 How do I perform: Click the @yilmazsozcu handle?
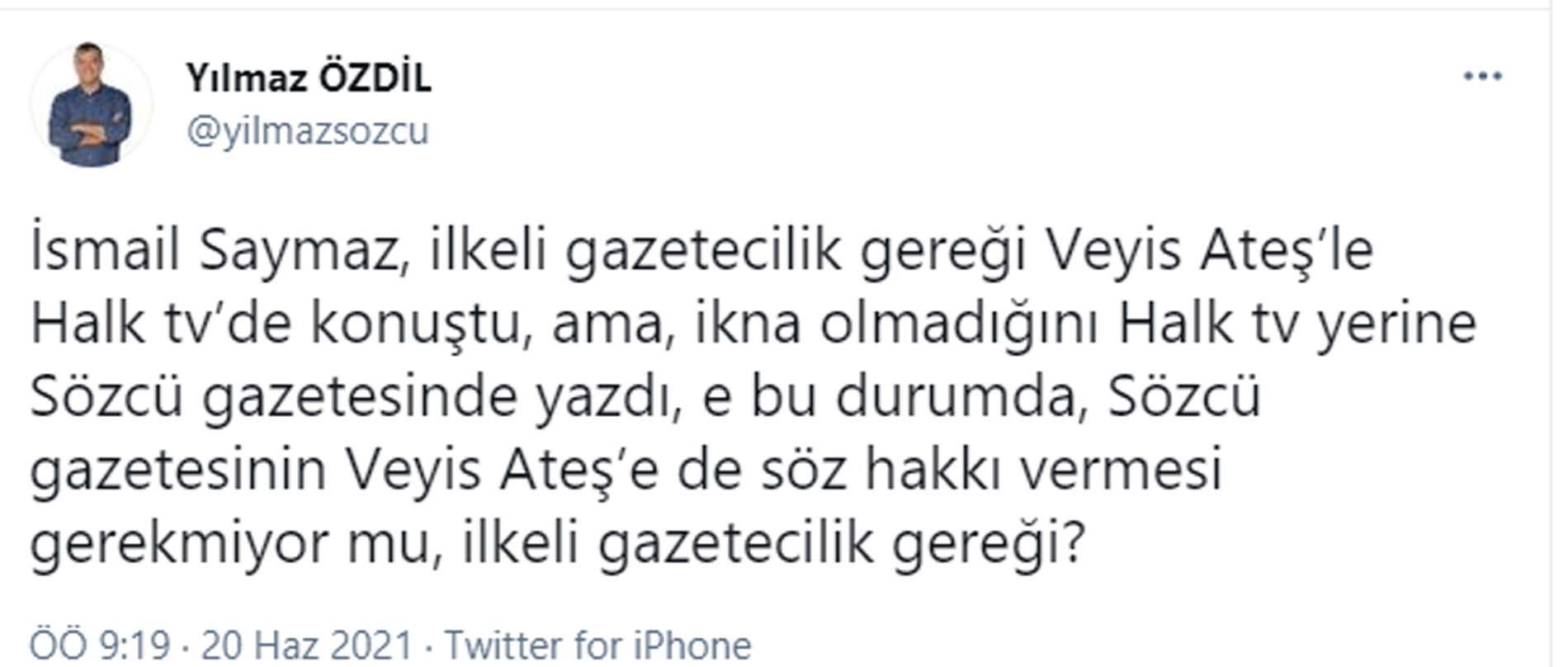click(x=308, y=131)
